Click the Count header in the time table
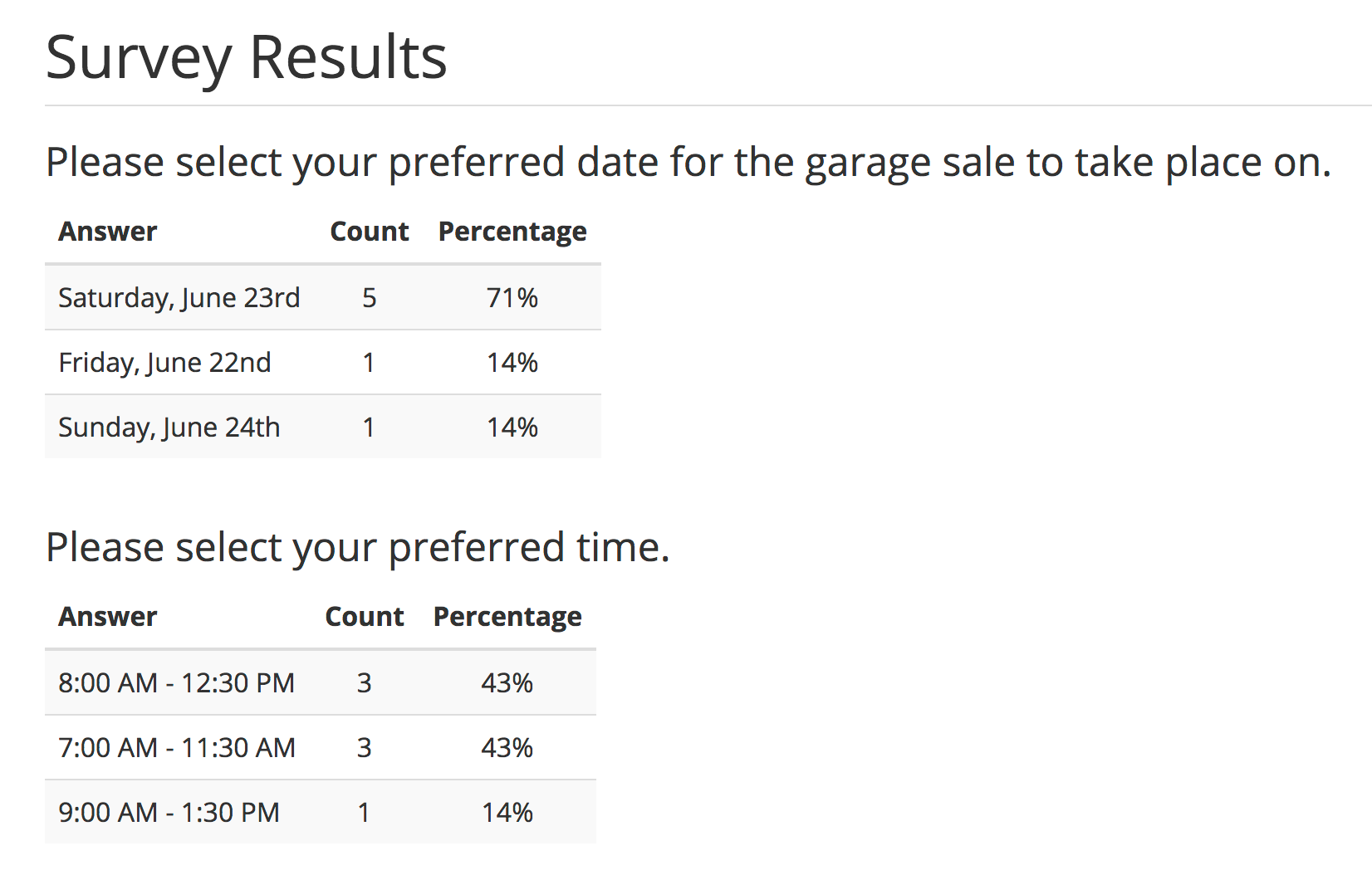Viewport: 1372px width, 875px height. click(364, 617)
